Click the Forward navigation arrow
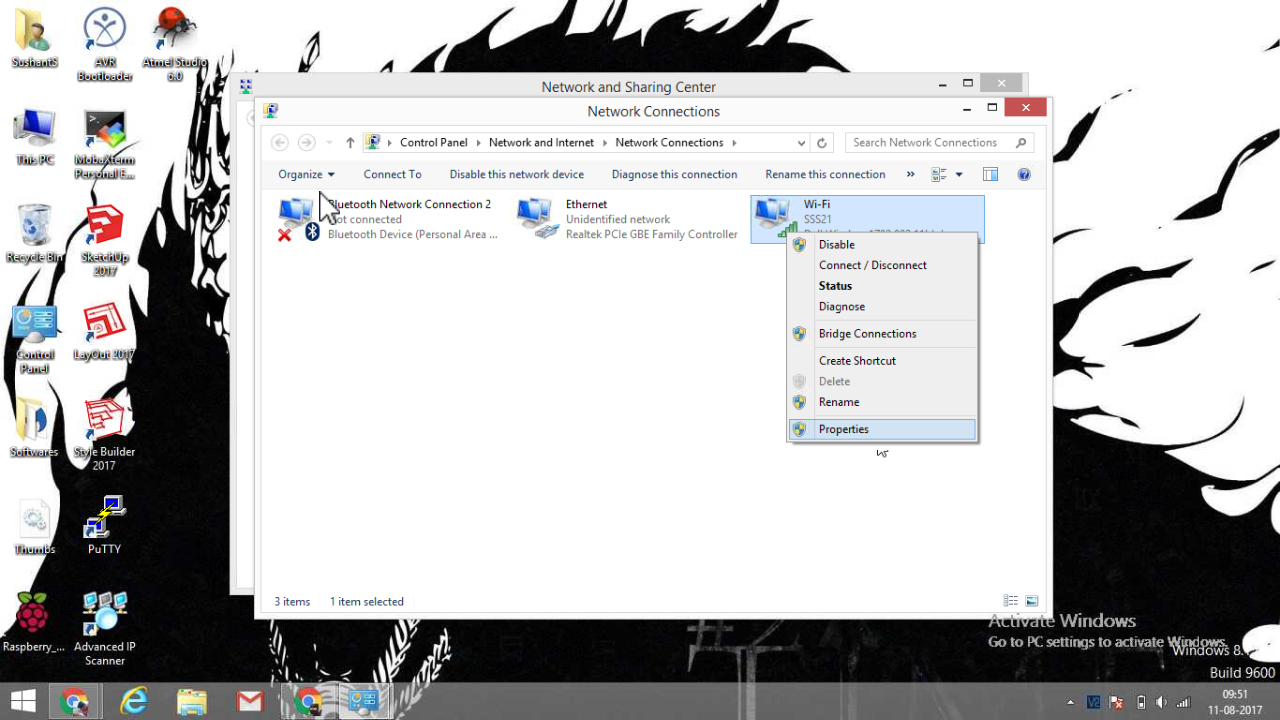The height and width of the screenshot is (720, 1280). [x=307, y=143]
